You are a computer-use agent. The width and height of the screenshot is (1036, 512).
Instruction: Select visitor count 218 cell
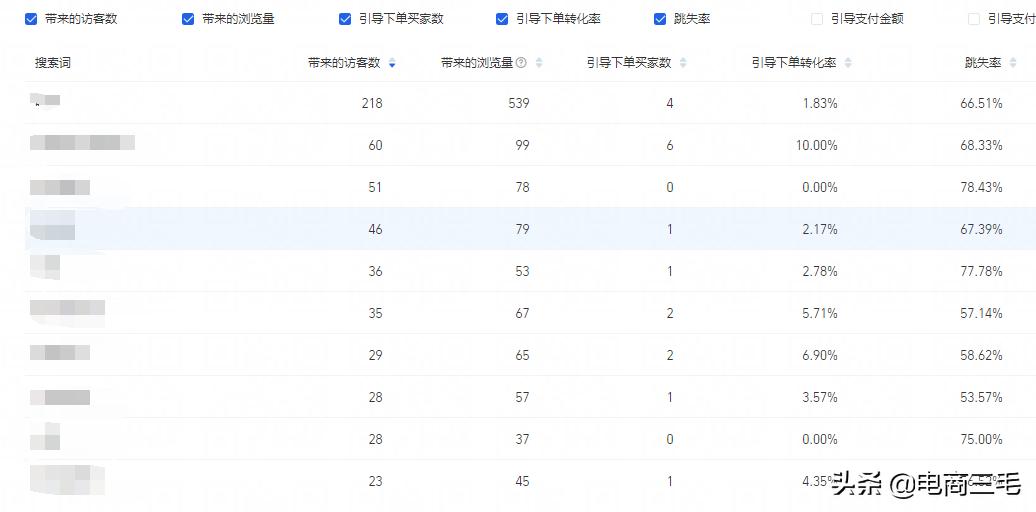tap(372, 103)
